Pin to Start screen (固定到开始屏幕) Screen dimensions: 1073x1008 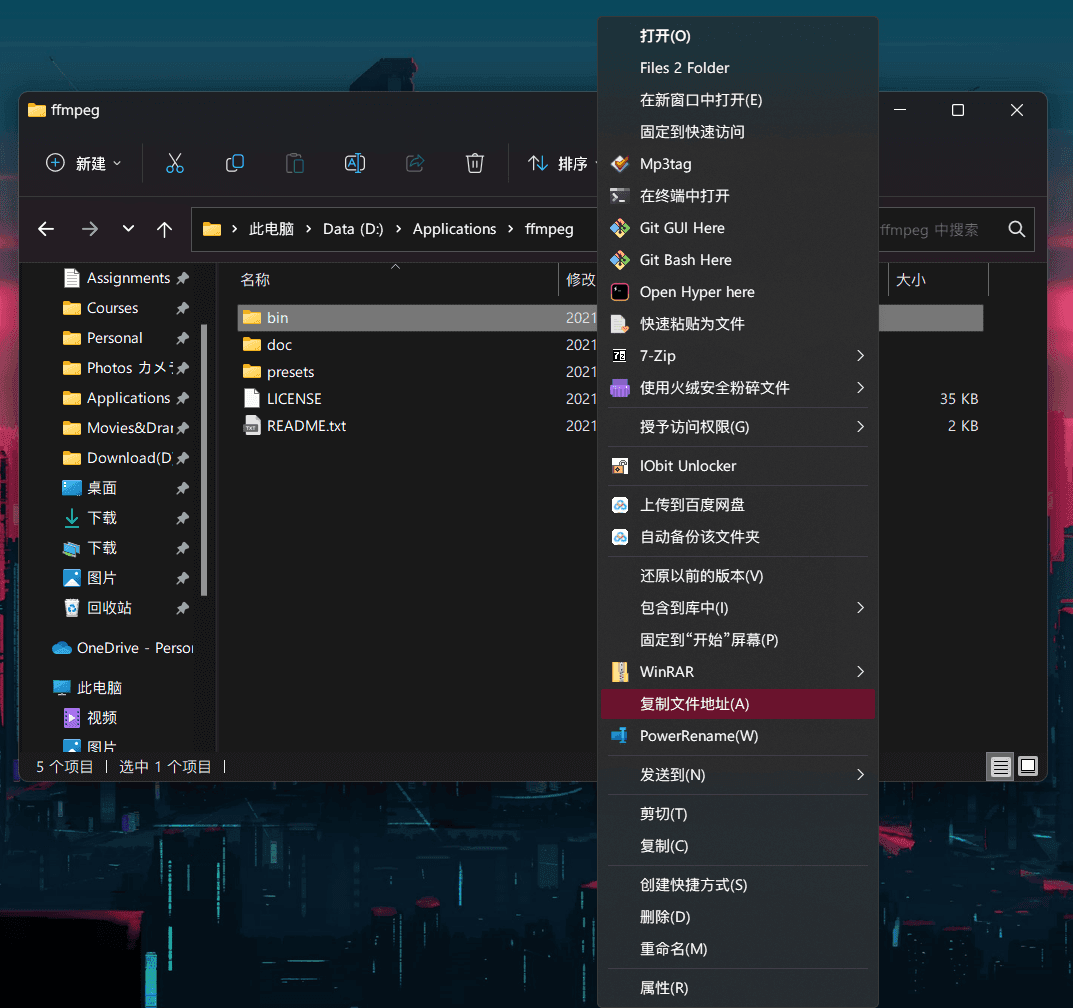point(738,640)
